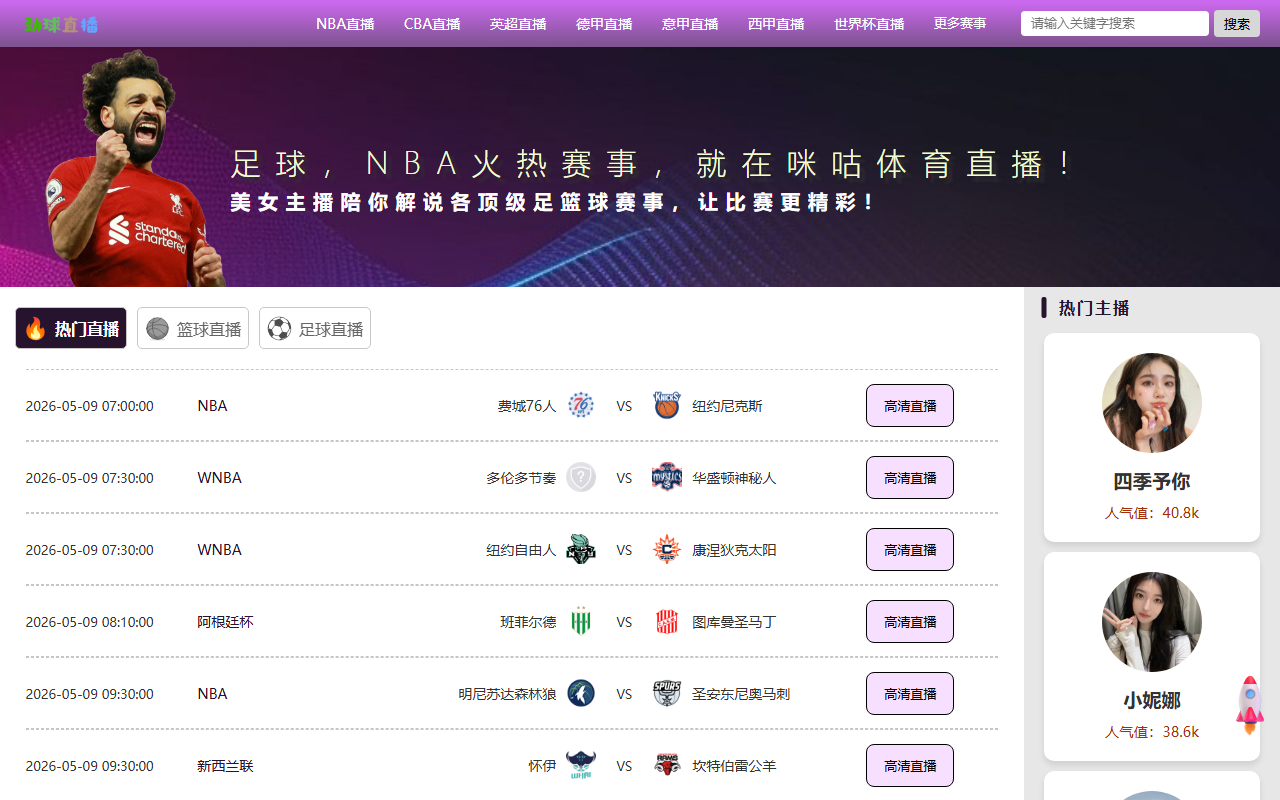Watch 高清直播 for 费城76人 vs 纽约尼克斯

pyautogui.click(x=910, y=405)
